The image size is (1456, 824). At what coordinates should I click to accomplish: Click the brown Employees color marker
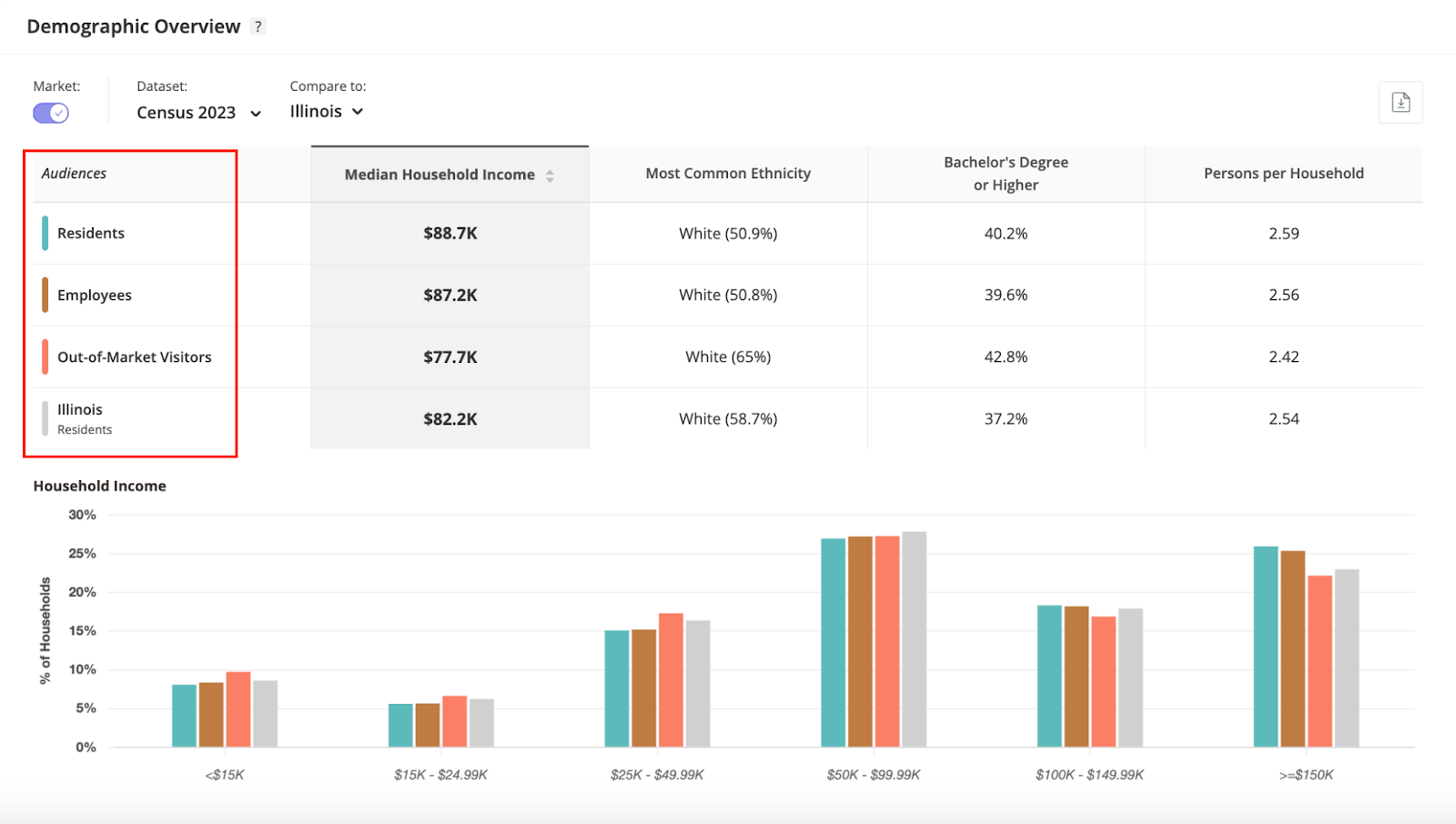click(x=45, y=295)
